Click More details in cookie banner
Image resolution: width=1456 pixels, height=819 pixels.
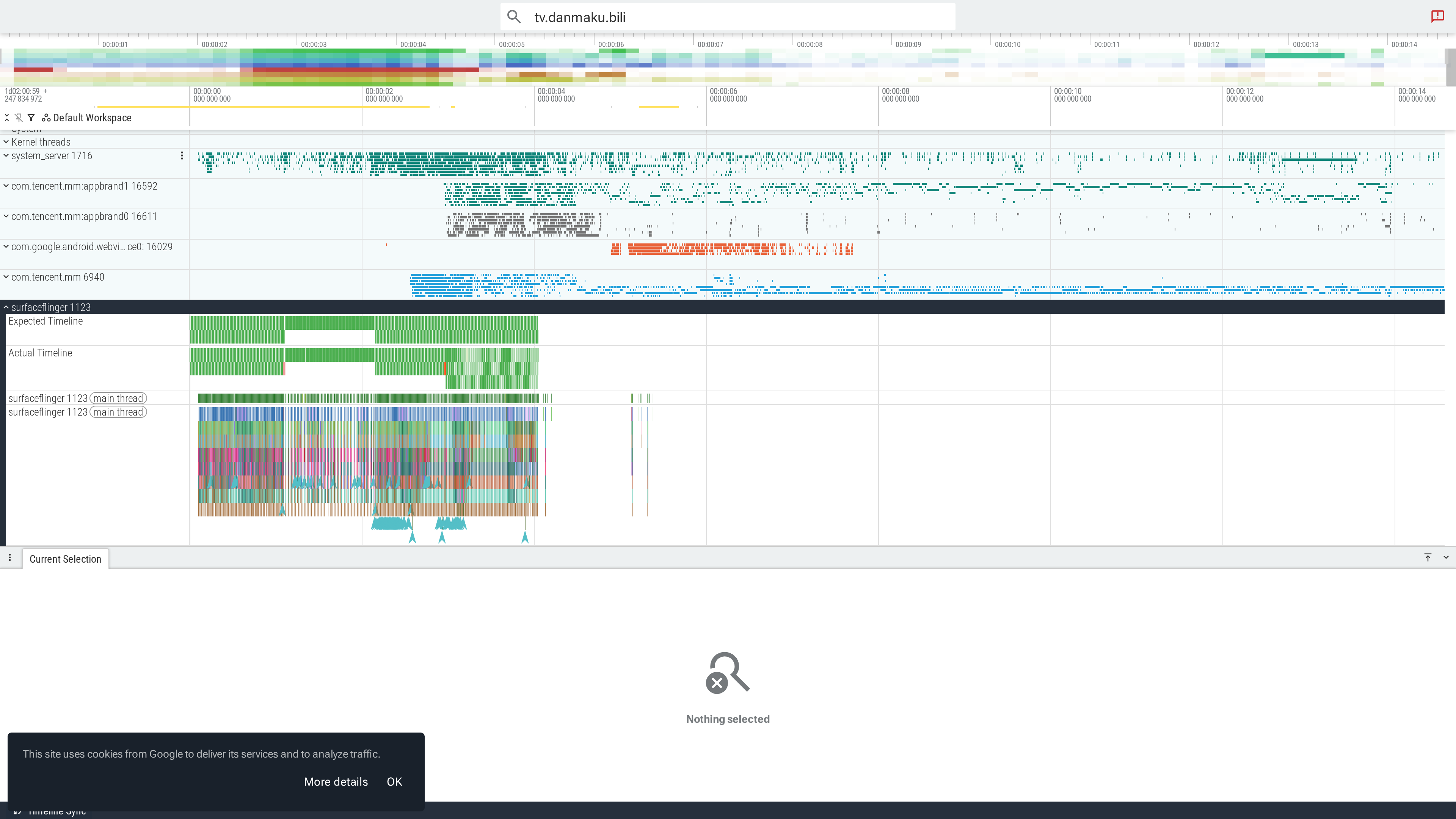click(x=336, y=782)
